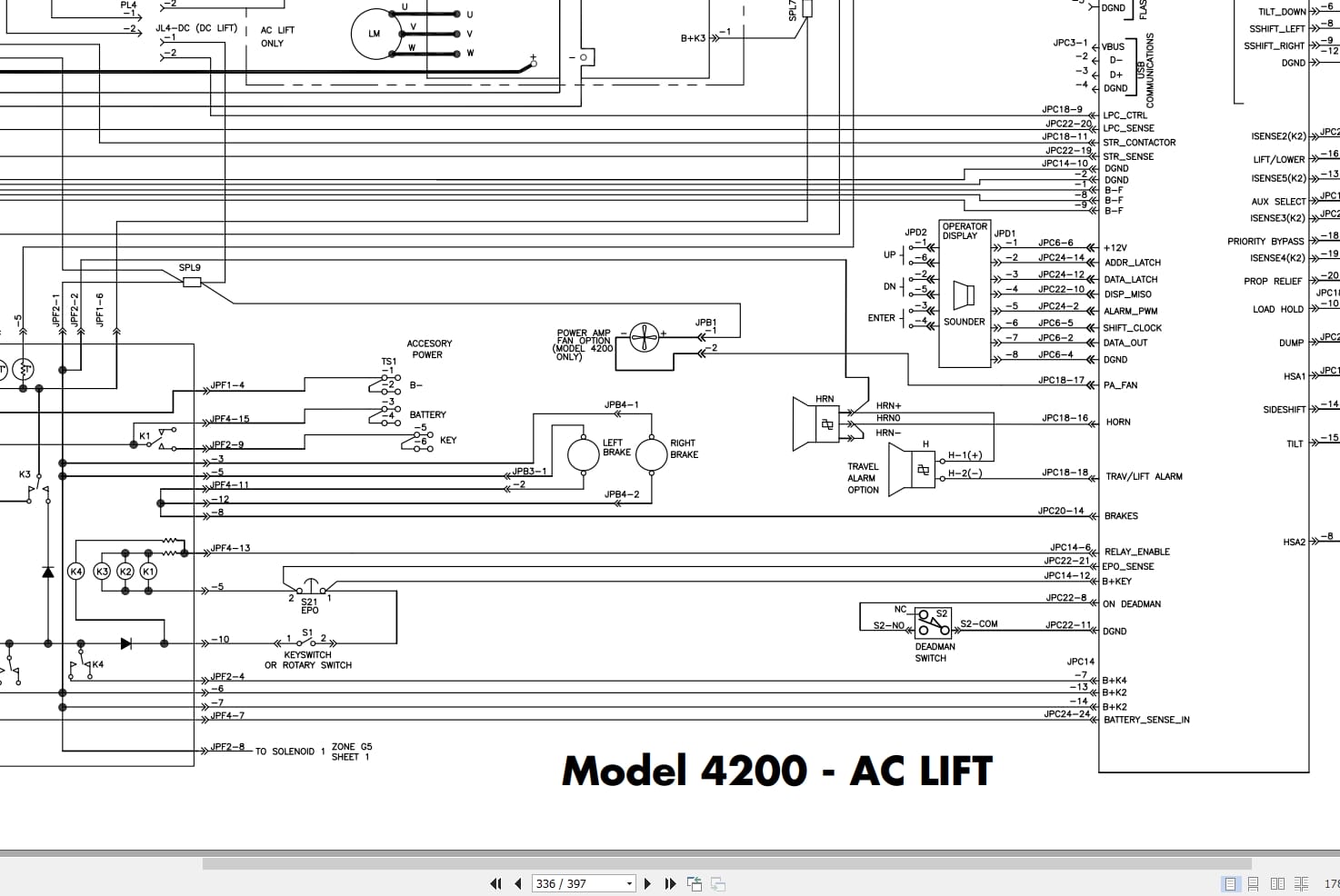Advance to the next page
Screen dimensions: 1340x896
647,883
